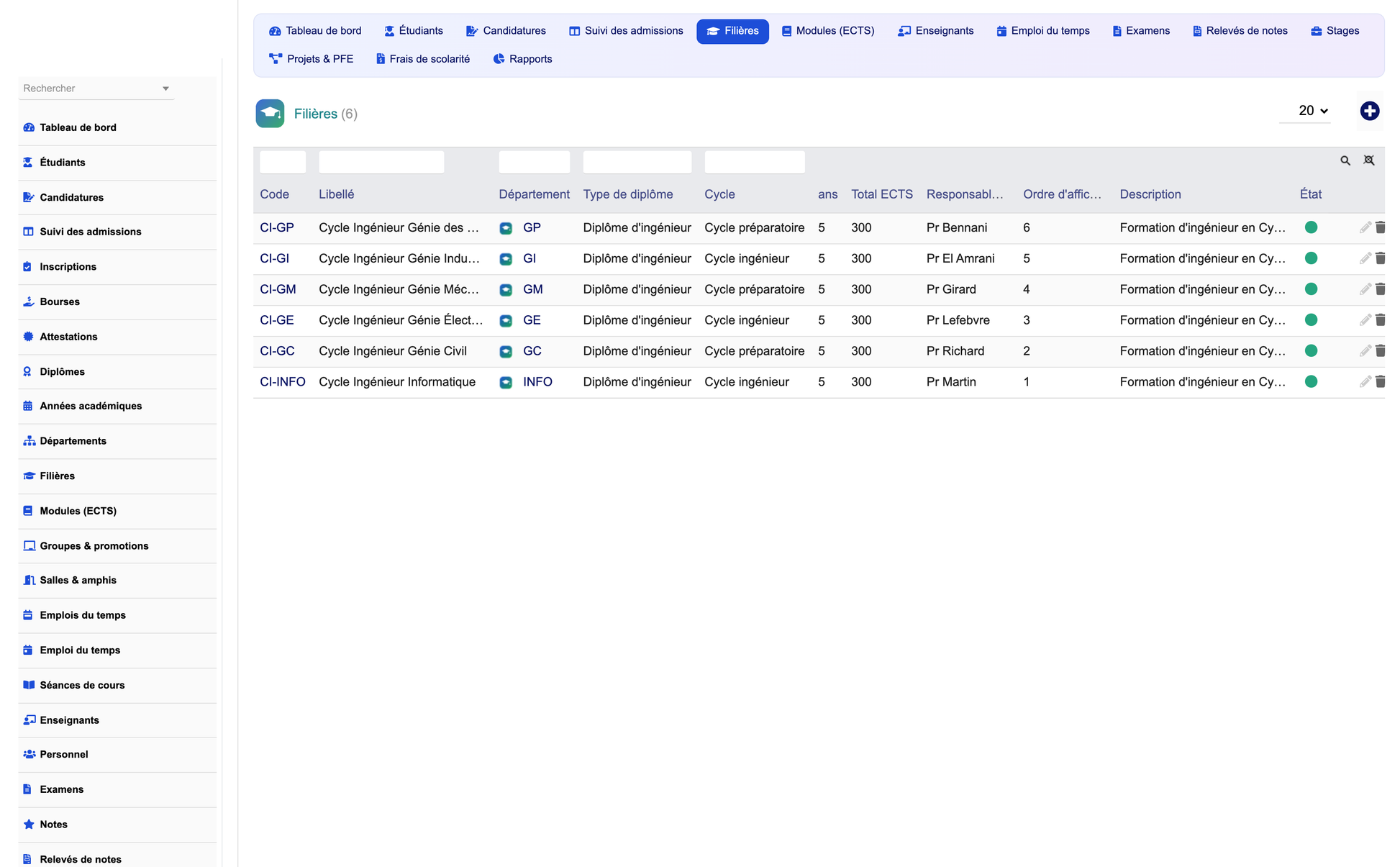1400x867 pixels.
Task: Open the Frais de scolarité tab
Action: click(x=423, y=59)
